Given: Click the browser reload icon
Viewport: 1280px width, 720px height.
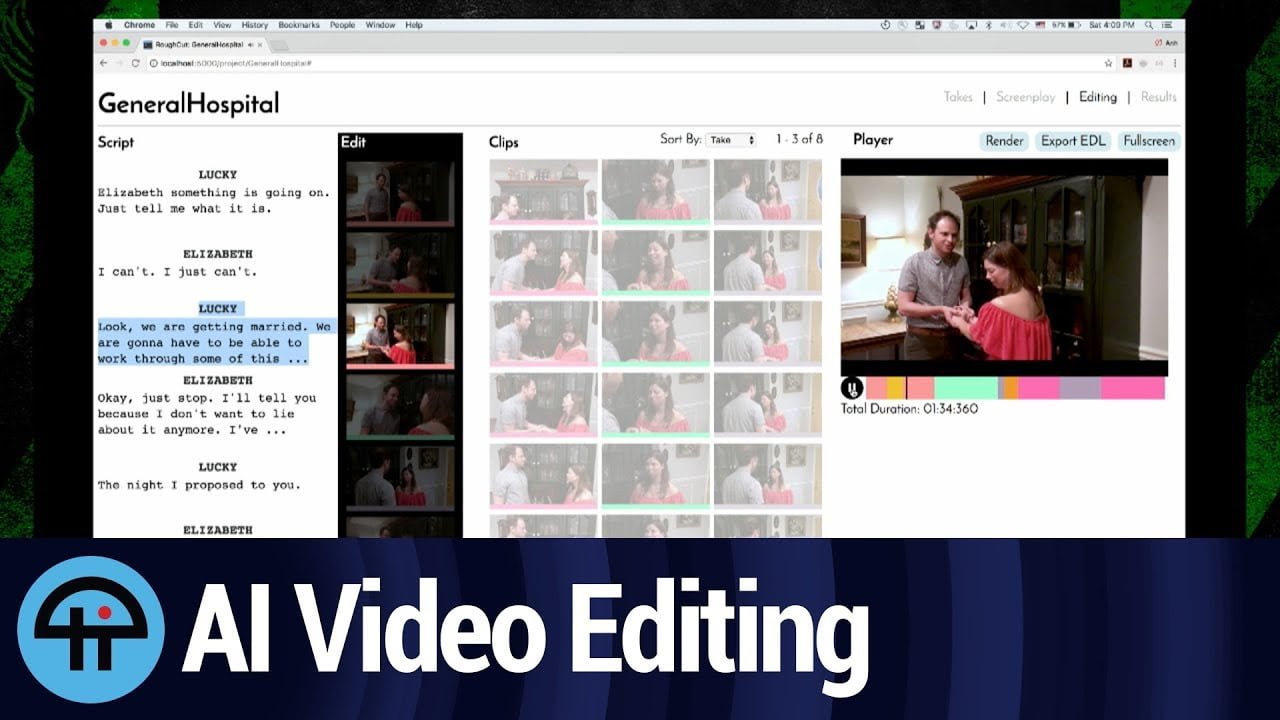Looking at the screenshot, I should tap(136, 63).
